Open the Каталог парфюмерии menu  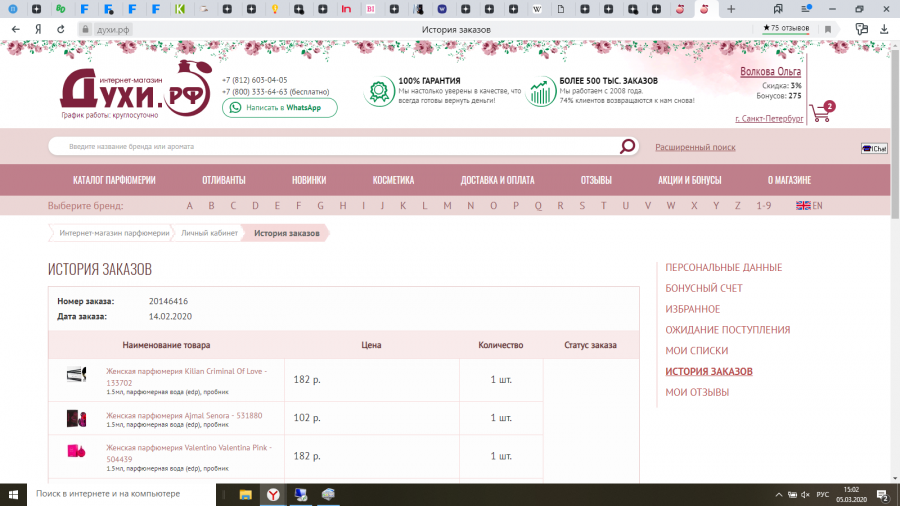(x=114, y=181)
